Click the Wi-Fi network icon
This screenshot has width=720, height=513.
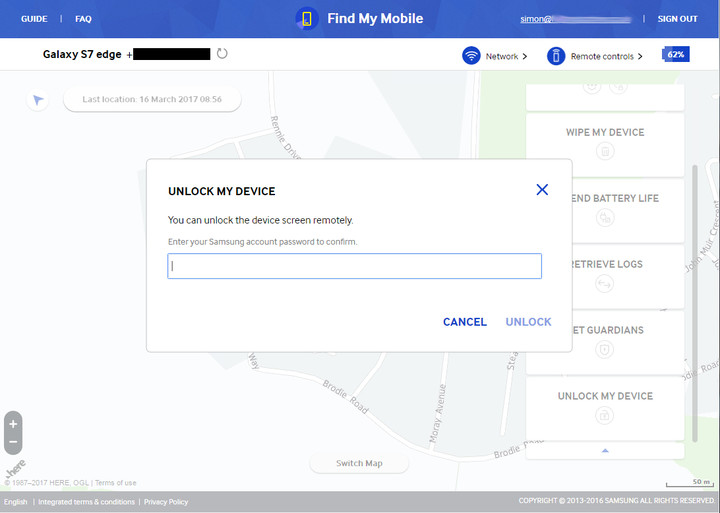[x=471, y=56]
